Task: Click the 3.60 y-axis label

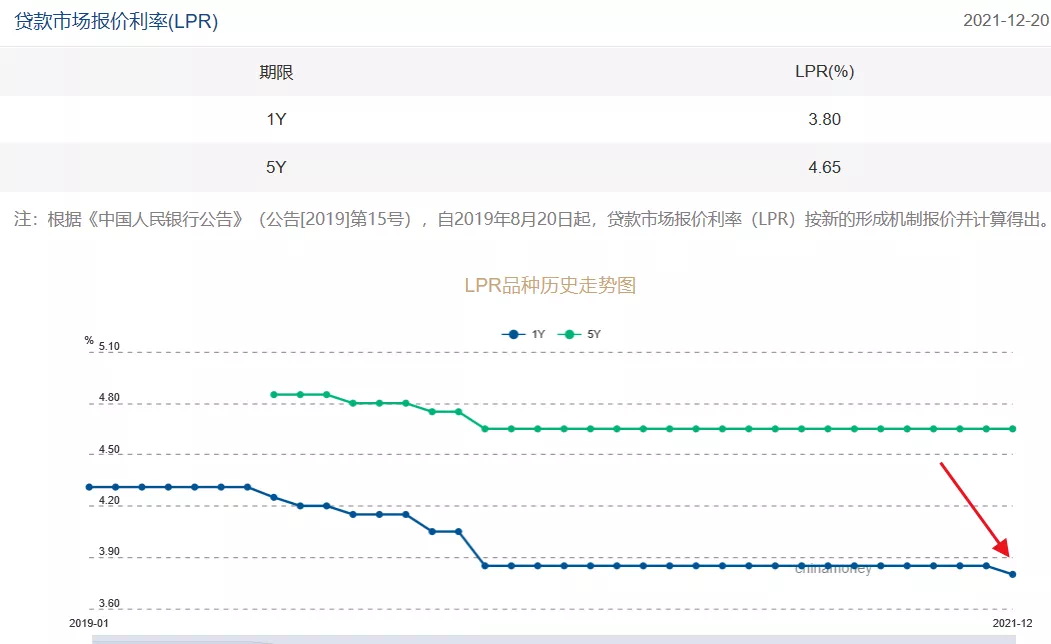Action: 109,603
